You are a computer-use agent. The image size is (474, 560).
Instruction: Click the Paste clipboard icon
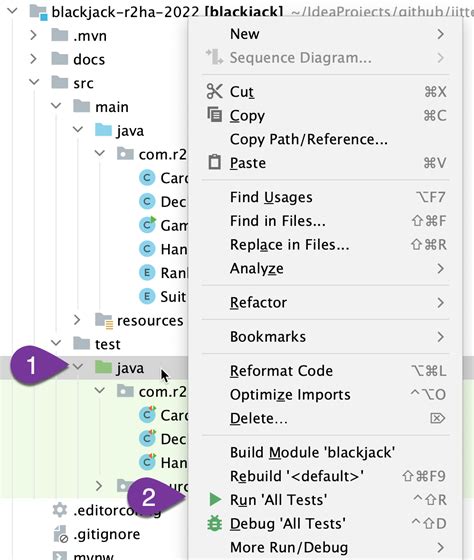pos(214,162)
